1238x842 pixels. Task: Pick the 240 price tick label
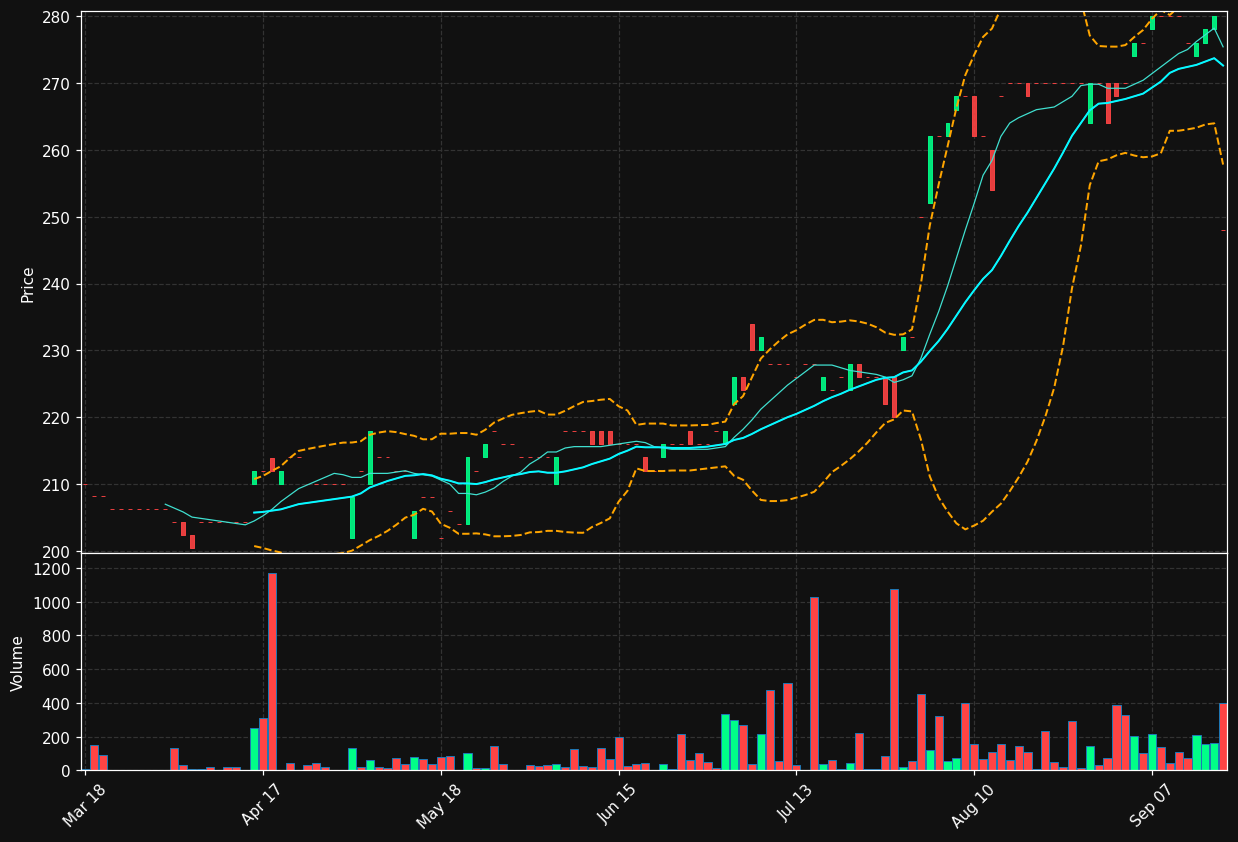(55, 285)
